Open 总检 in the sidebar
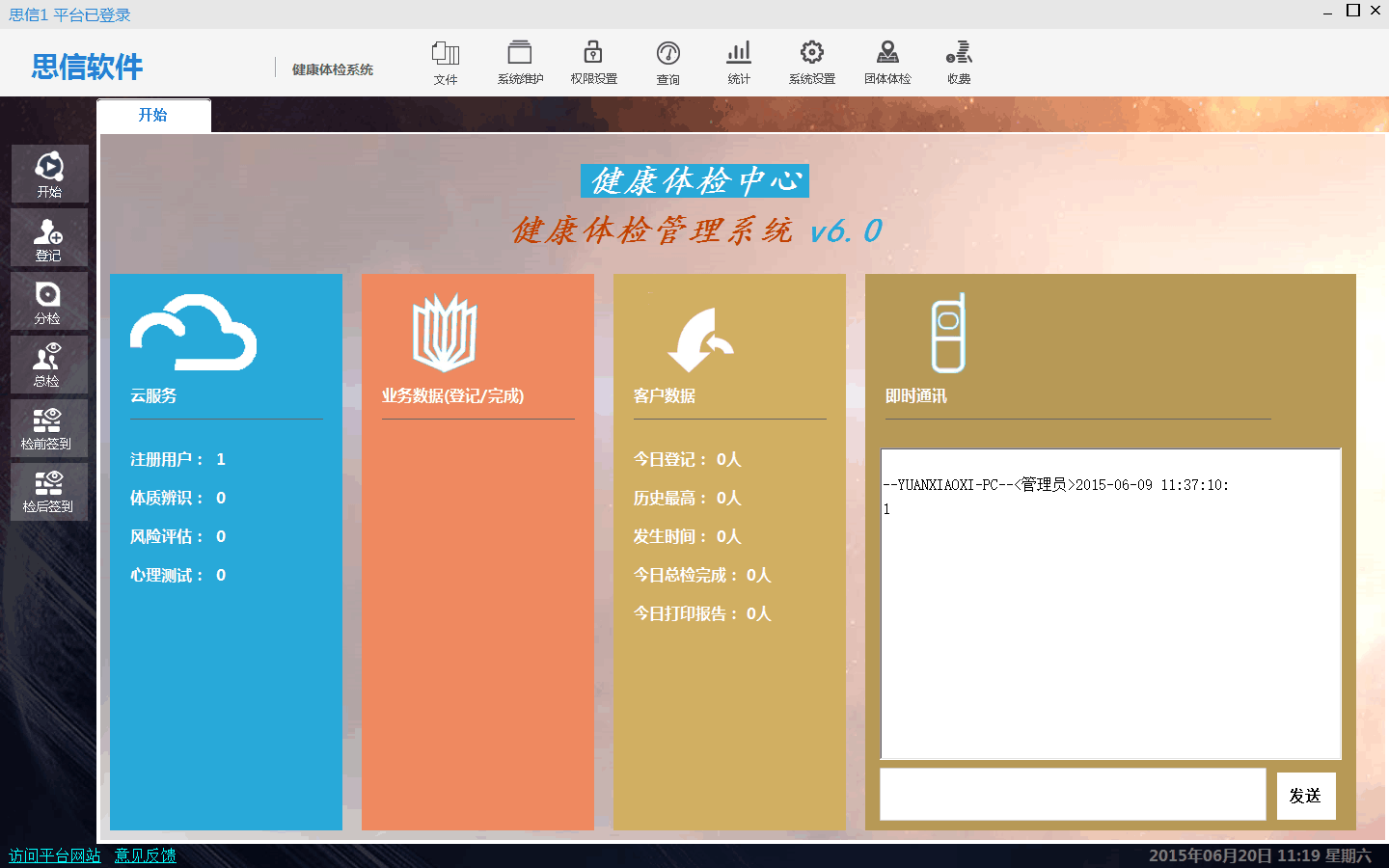The image size is (1389, 868). [49, 365]
